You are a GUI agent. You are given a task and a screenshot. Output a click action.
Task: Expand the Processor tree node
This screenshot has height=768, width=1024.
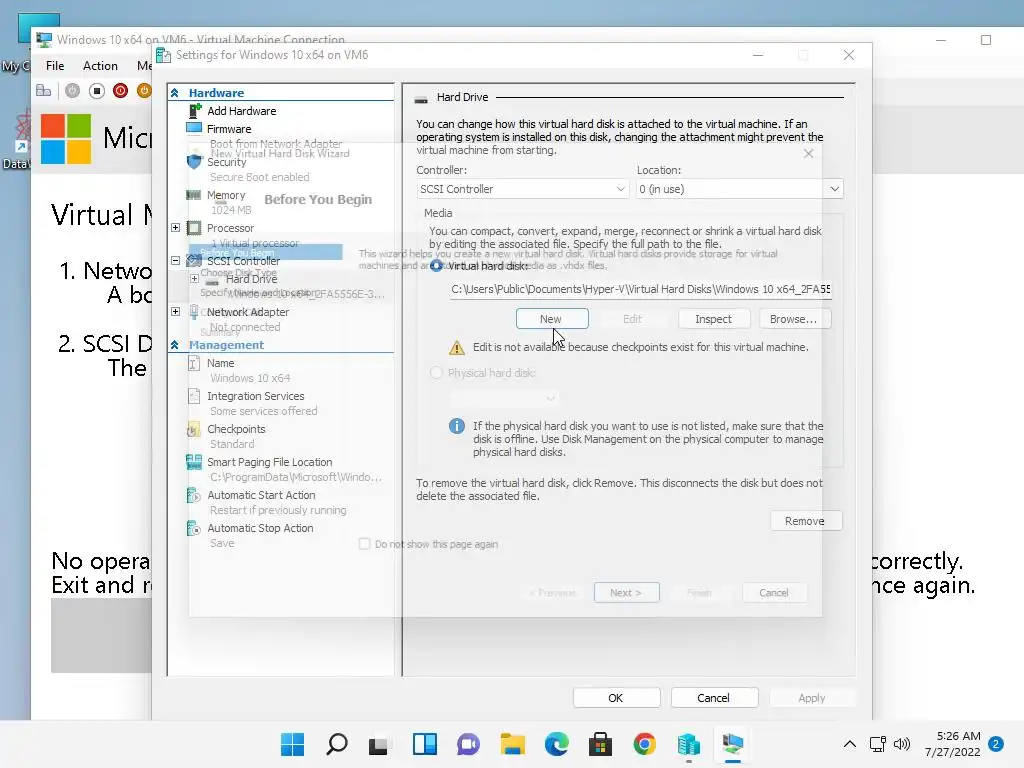click(x=176, y=228)
